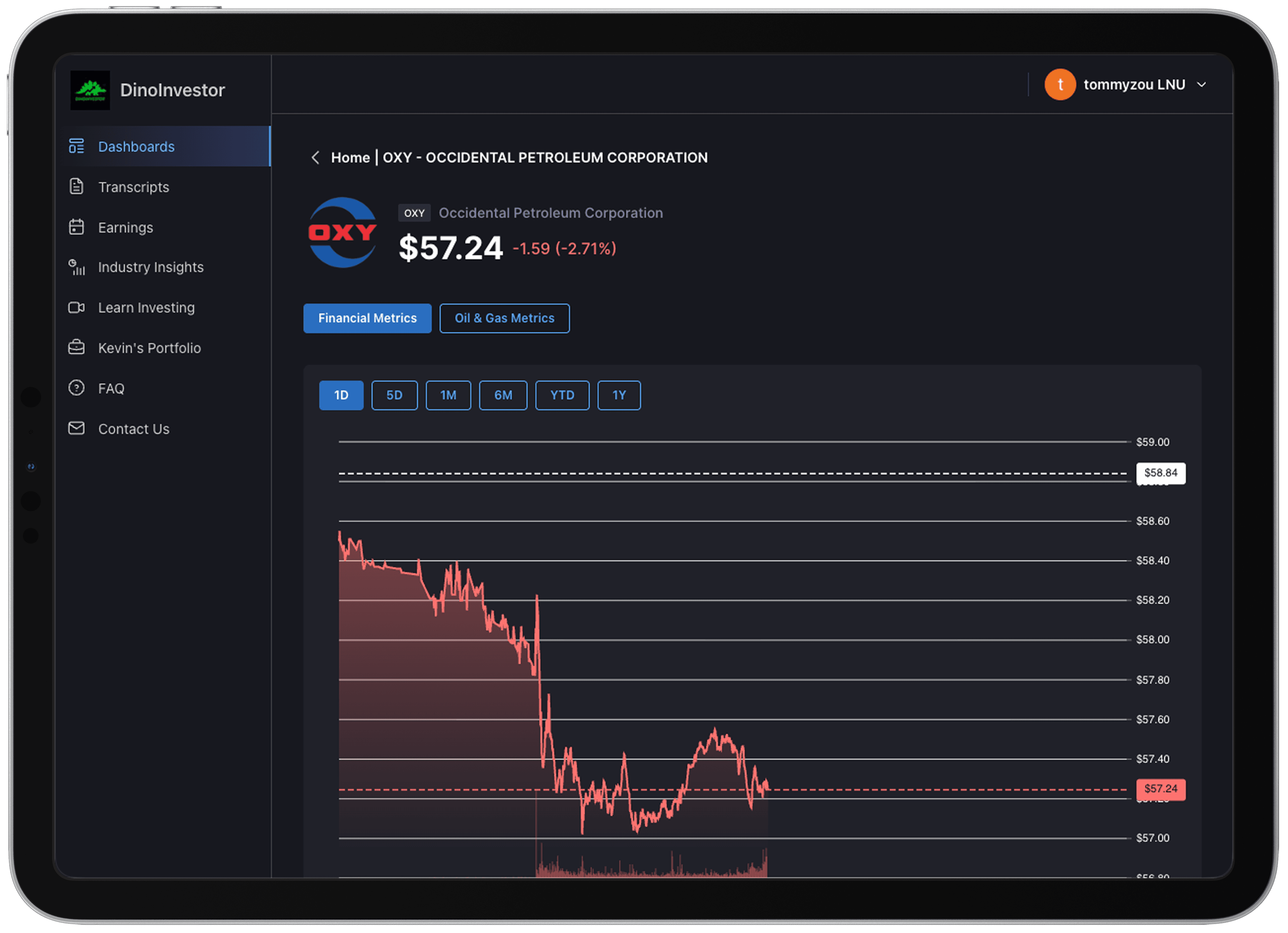Click the OXY ticker badge
The width and height of the screenshot is (1288, 933).
(x=414, y=213)
